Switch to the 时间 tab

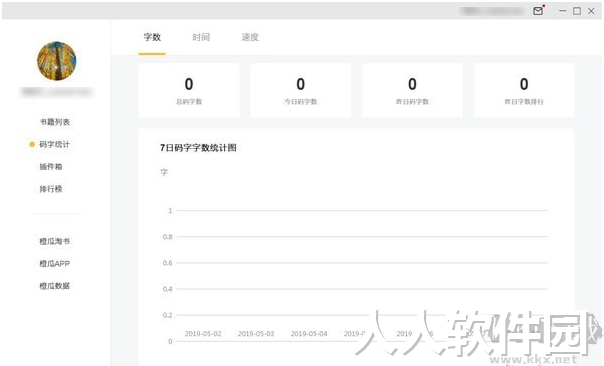[201, 37]
